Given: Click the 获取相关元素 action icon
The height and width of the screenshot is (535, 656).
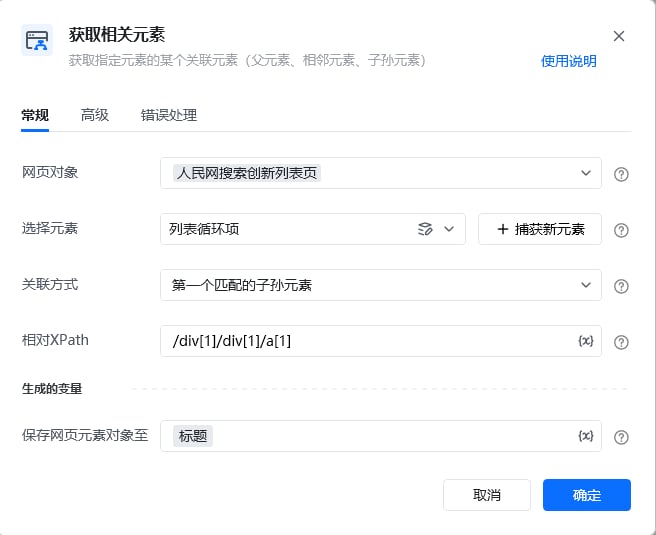Looking at the screenshot, I should 37,40.
